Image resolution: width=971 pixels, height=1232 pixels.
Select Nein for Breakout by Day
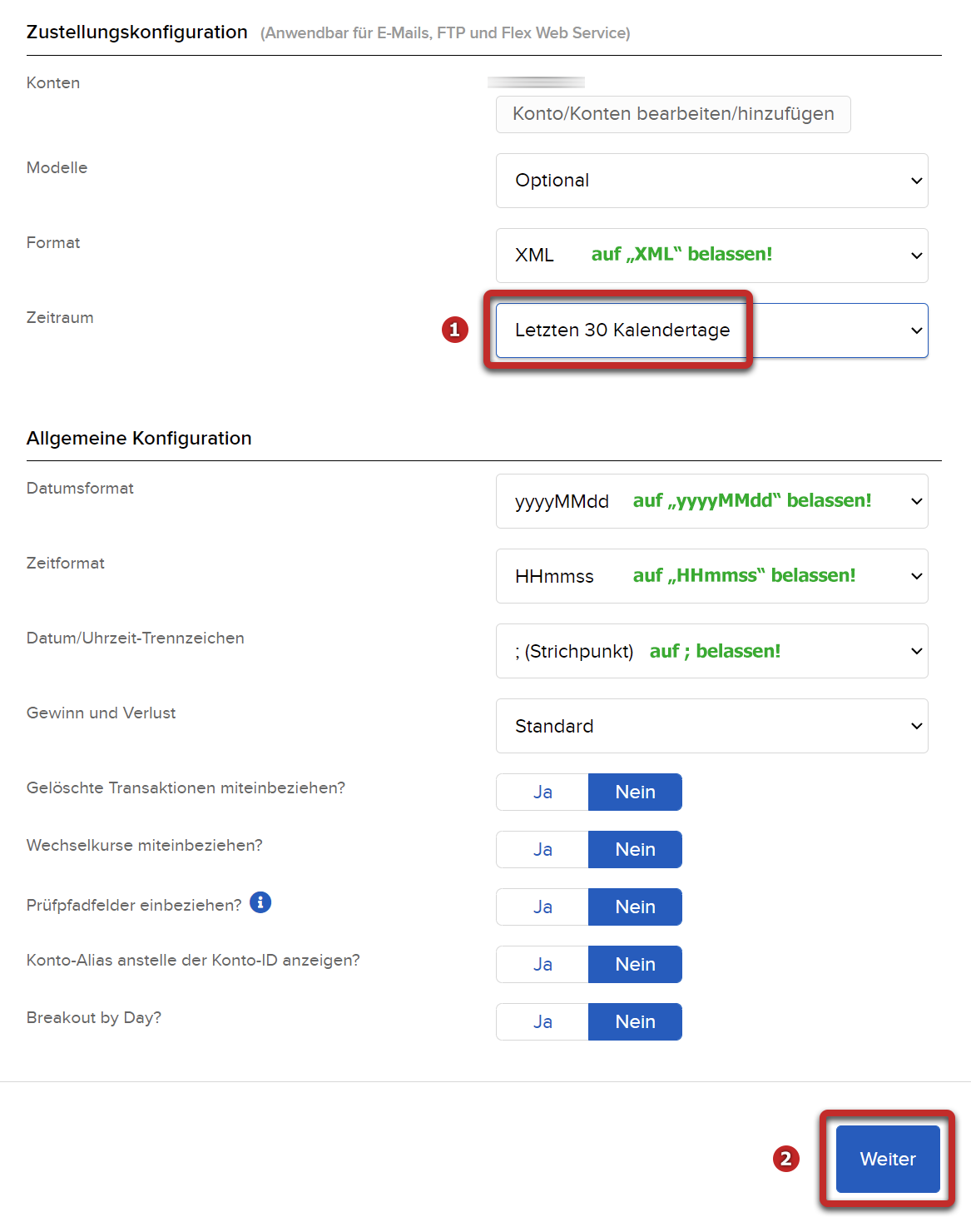tap(635, 1021)
